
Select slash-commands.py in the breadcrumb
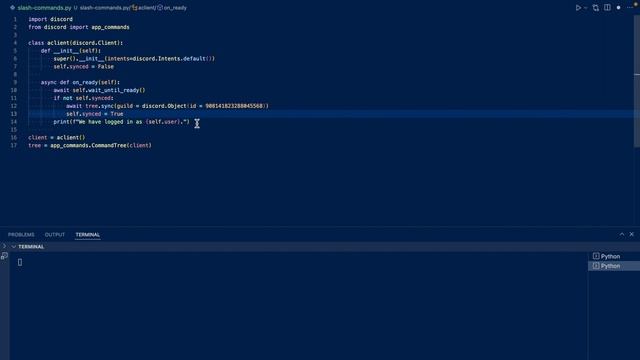104,8
